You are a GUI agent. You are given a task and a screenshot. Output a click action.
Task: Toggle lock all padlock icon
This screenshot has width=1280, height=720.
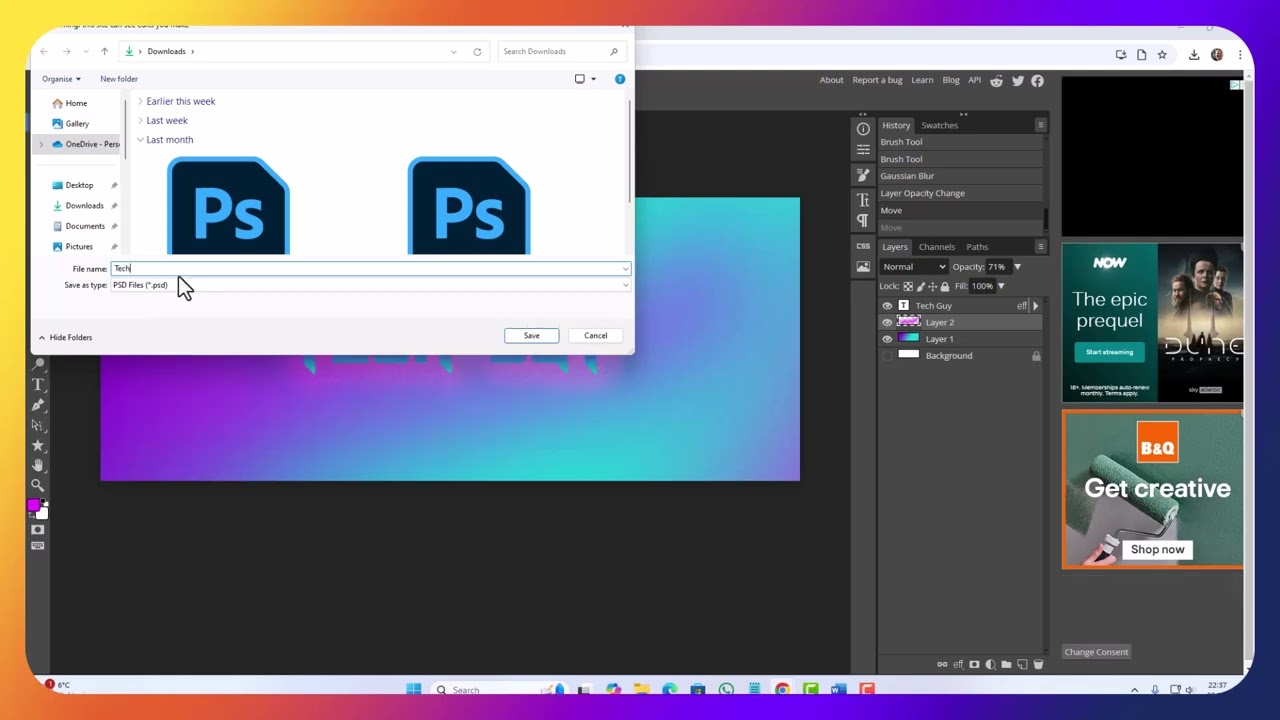(x=944, y=287)
